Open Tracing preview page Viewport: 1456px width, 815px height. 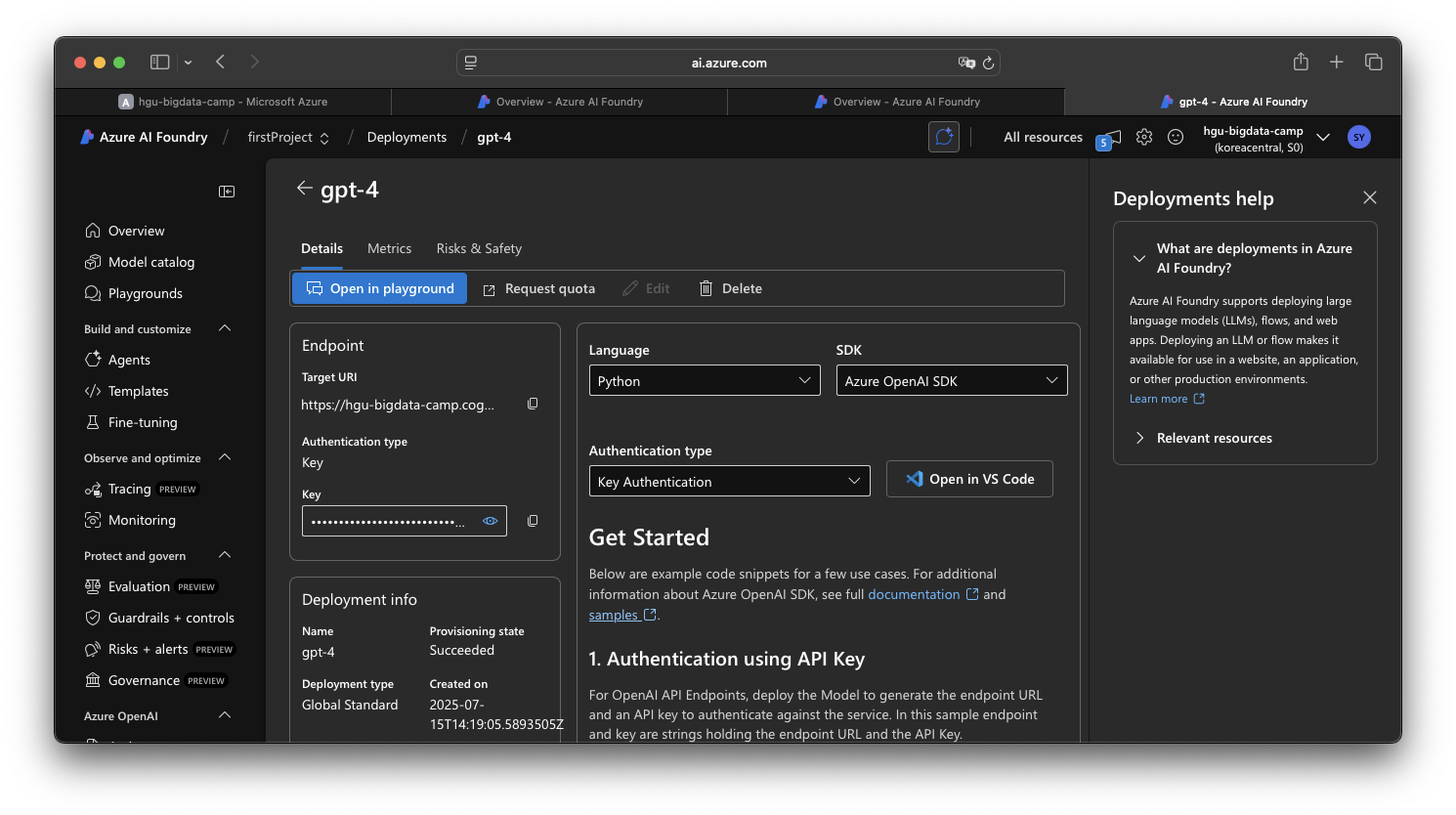pos(142,489)
